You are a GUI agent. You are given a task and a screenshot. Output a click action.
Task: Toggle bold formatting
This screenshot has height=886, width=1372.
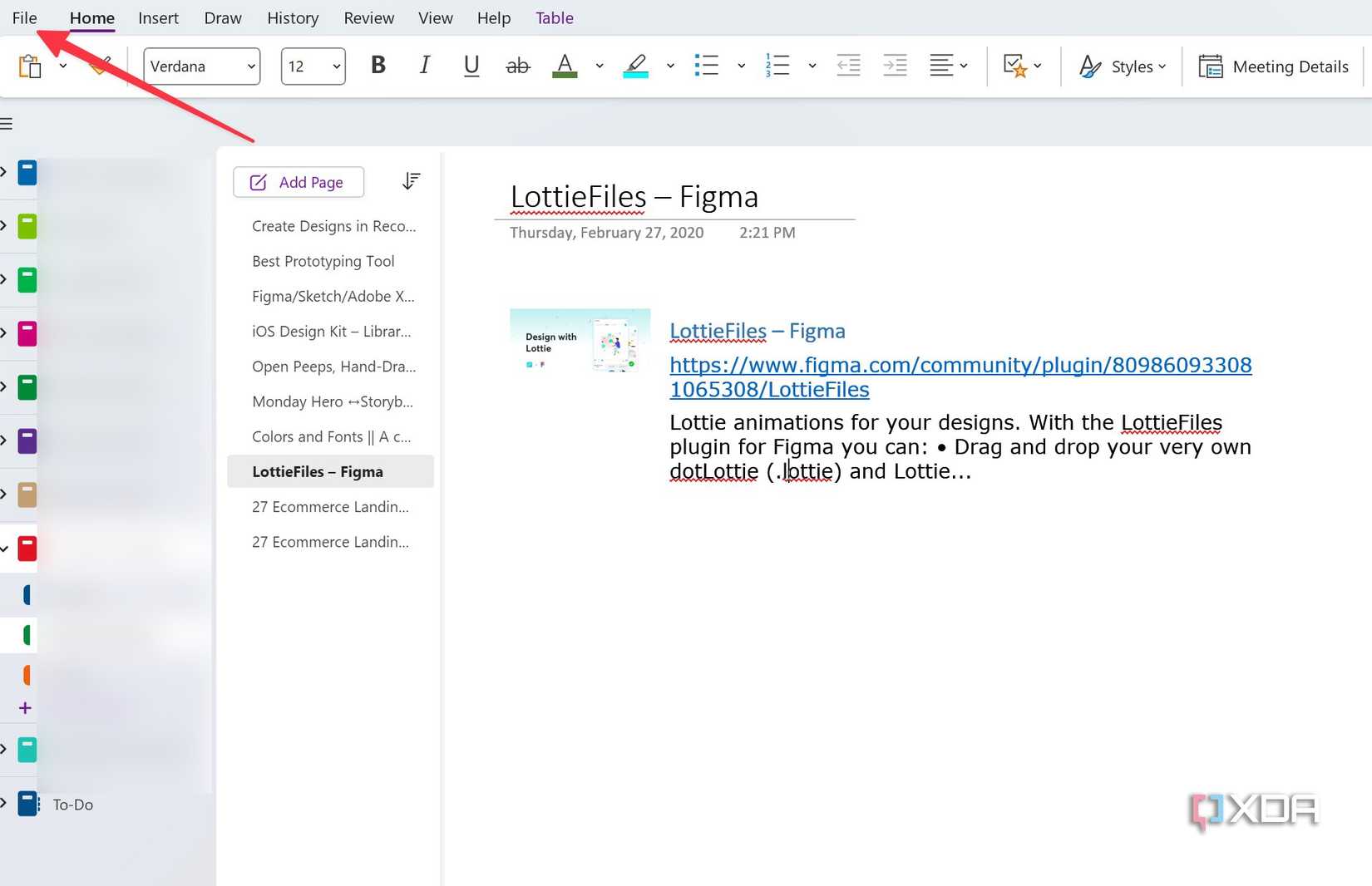point(378,66)
